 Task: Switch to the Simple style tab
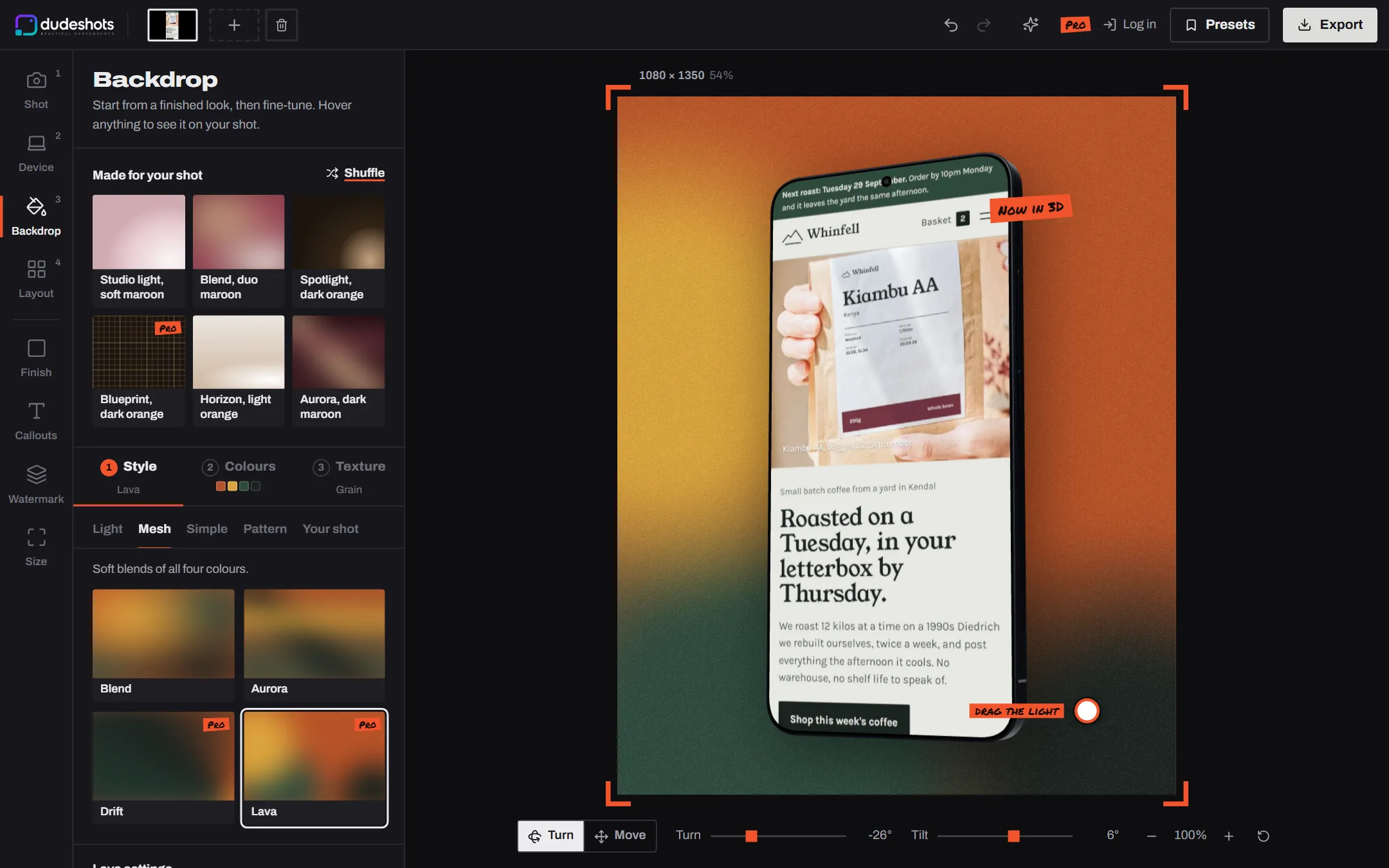click(207, 529)
